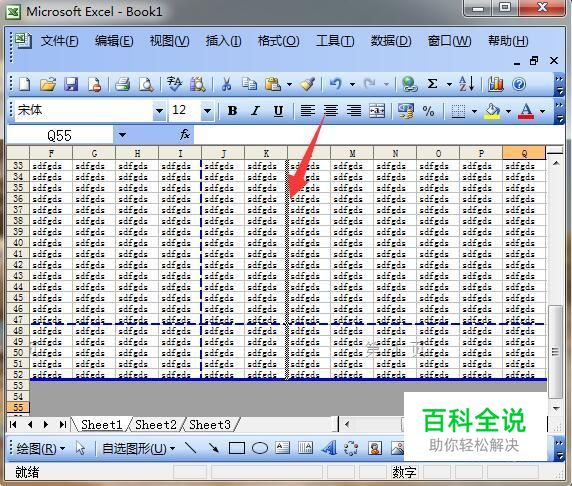Open fill color palette dropdown arrow

click(508, 111)
